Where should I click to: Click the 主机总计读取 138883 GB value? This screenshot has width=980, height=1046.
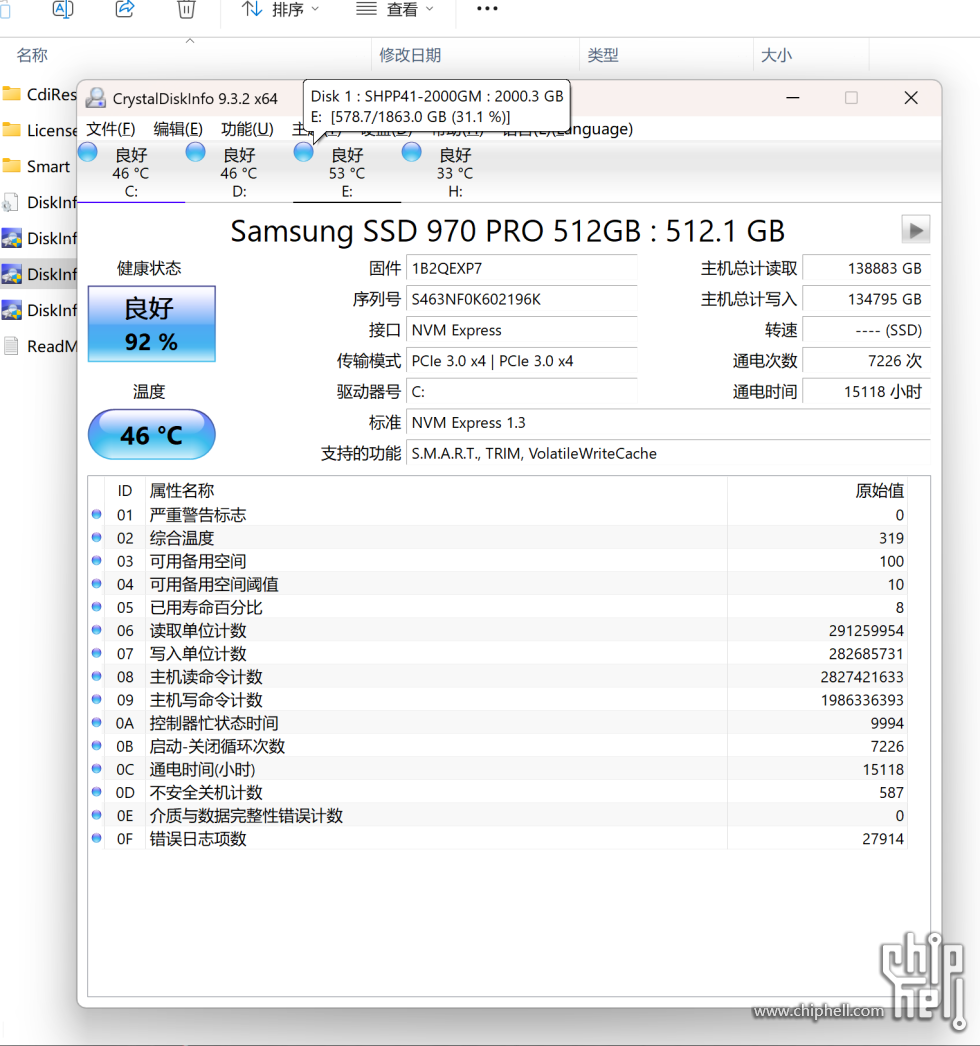(867, 268)
